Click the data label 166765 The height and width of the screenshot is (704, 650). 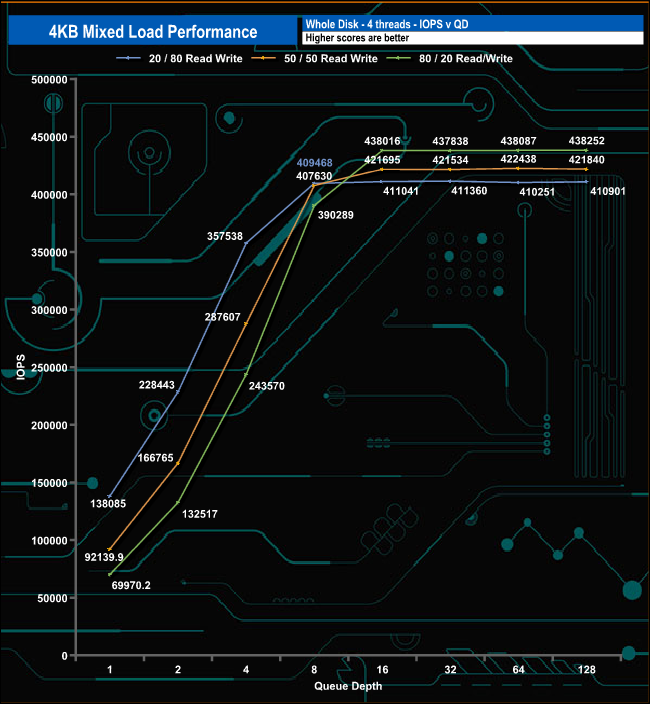(x=155, y=458)
